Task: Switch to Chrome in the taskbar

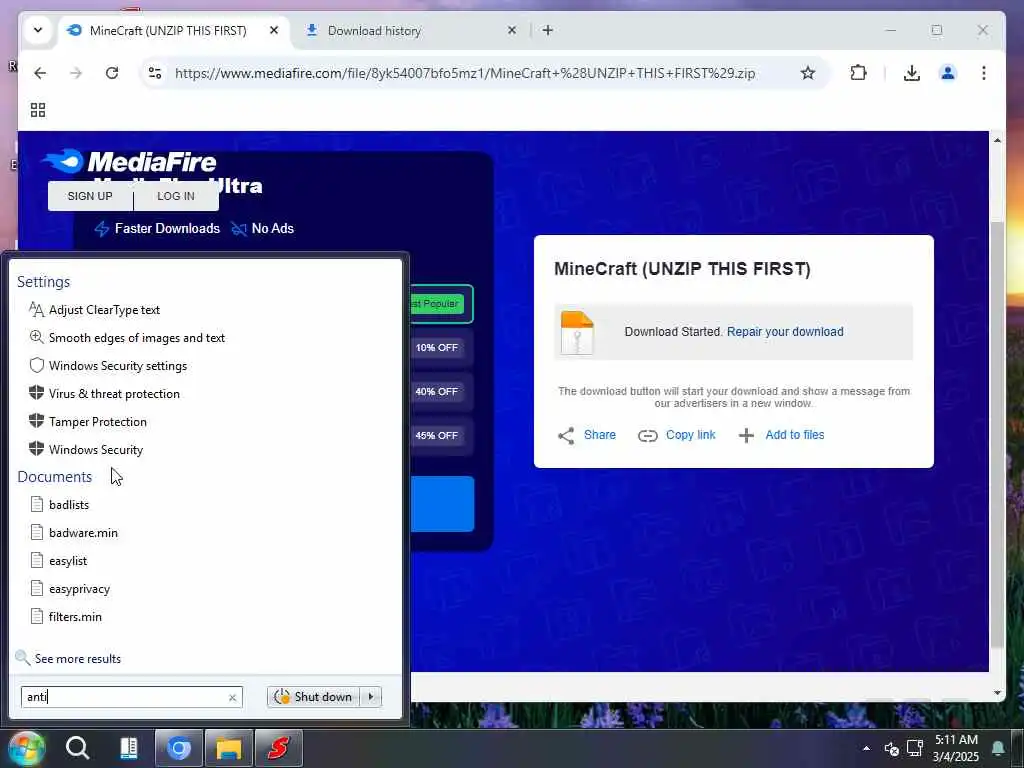Action: click(x=178, y=748)
